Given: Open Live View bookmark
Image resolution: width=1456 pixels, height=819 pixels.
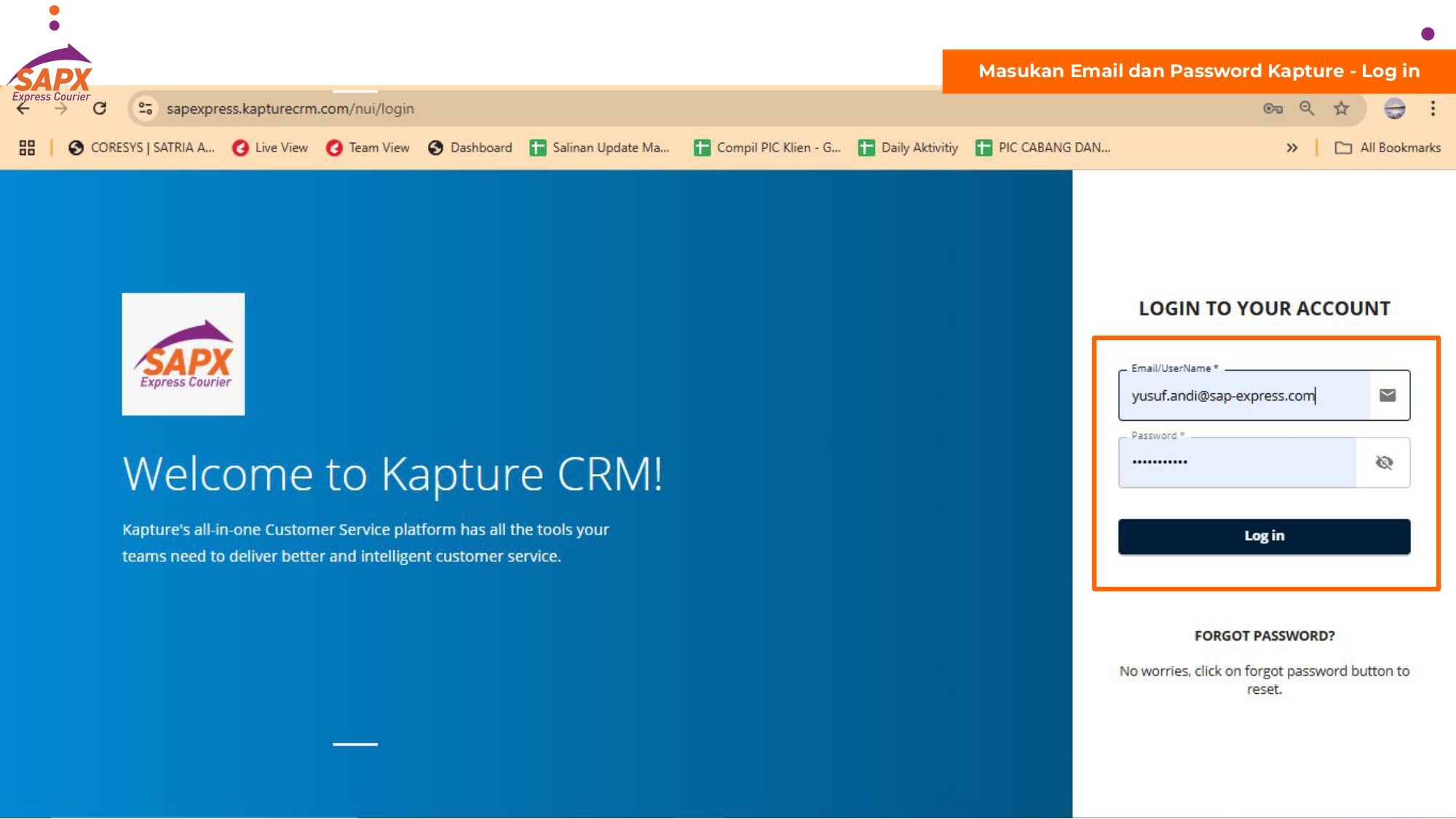Looking at the screenshot, I should [x=270, y=148].
